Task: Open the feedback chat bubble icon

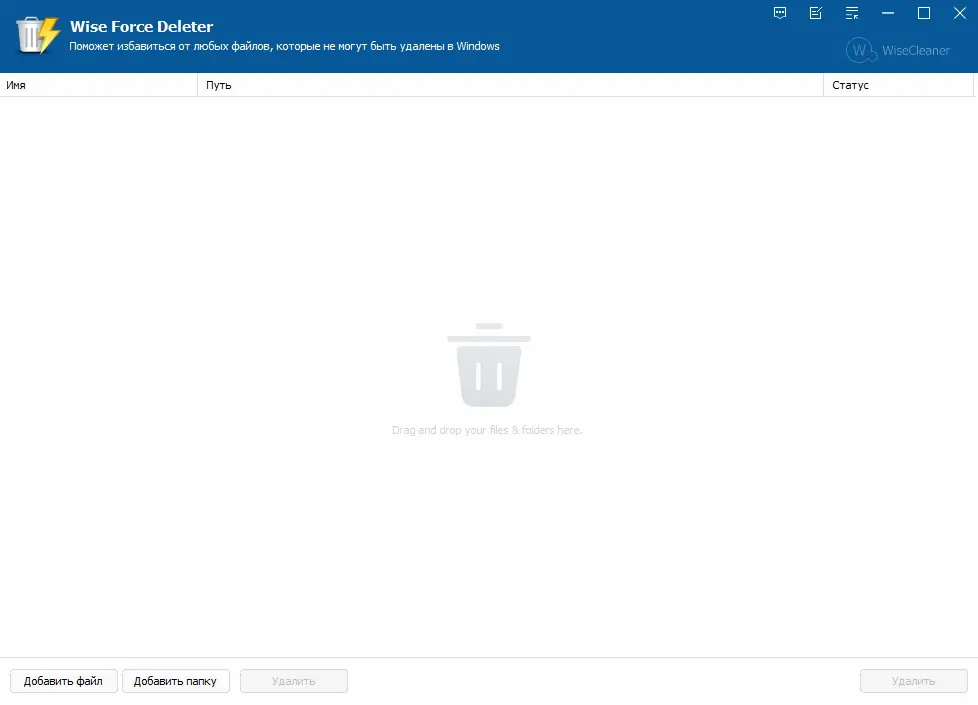Action: click(780, 13)
